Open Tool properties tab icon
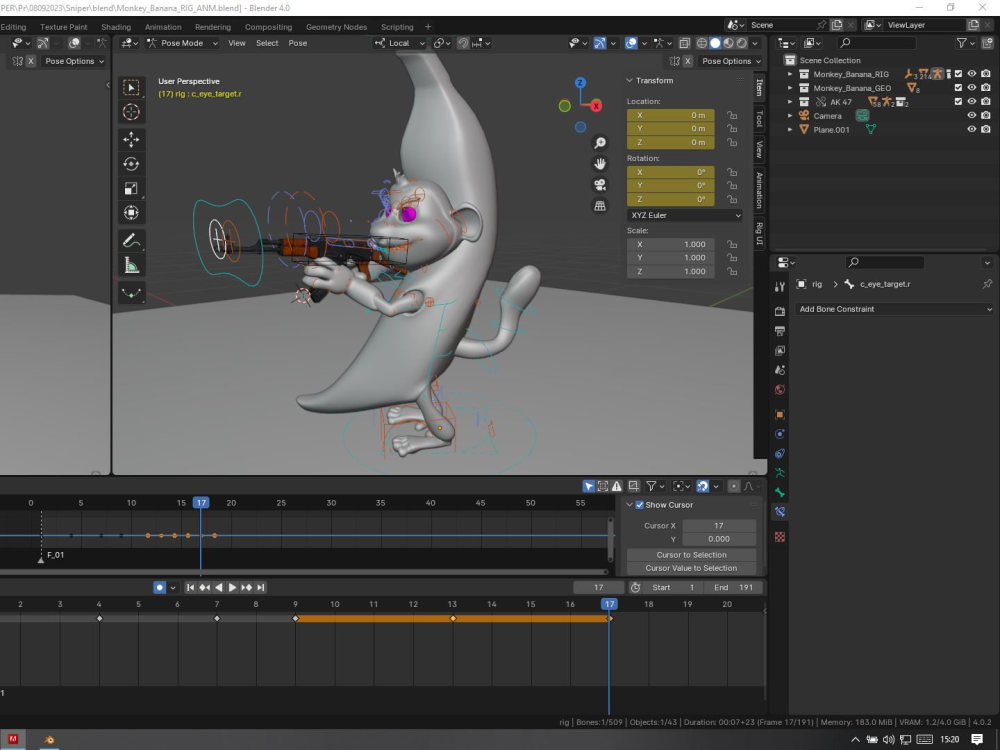1000x750 pixels. point(779,287)
